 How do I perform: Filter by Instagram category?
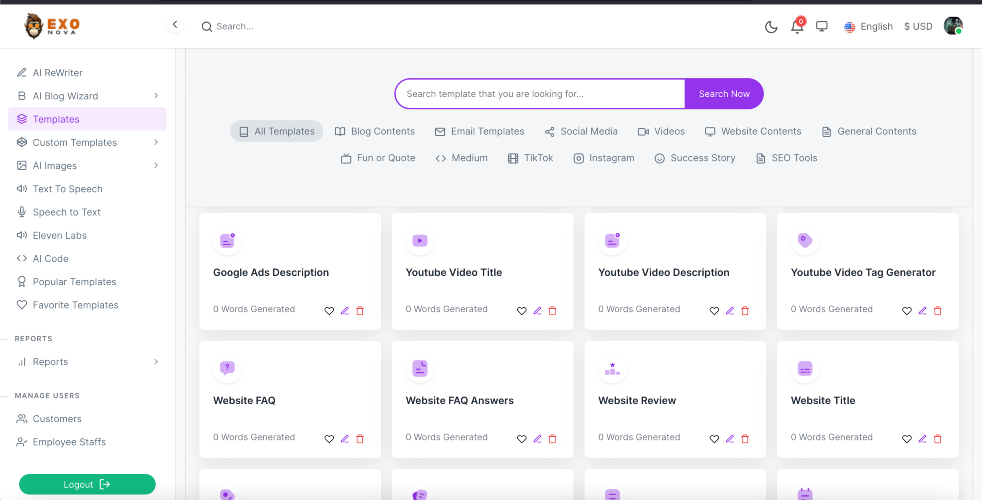tap(604, 158)
